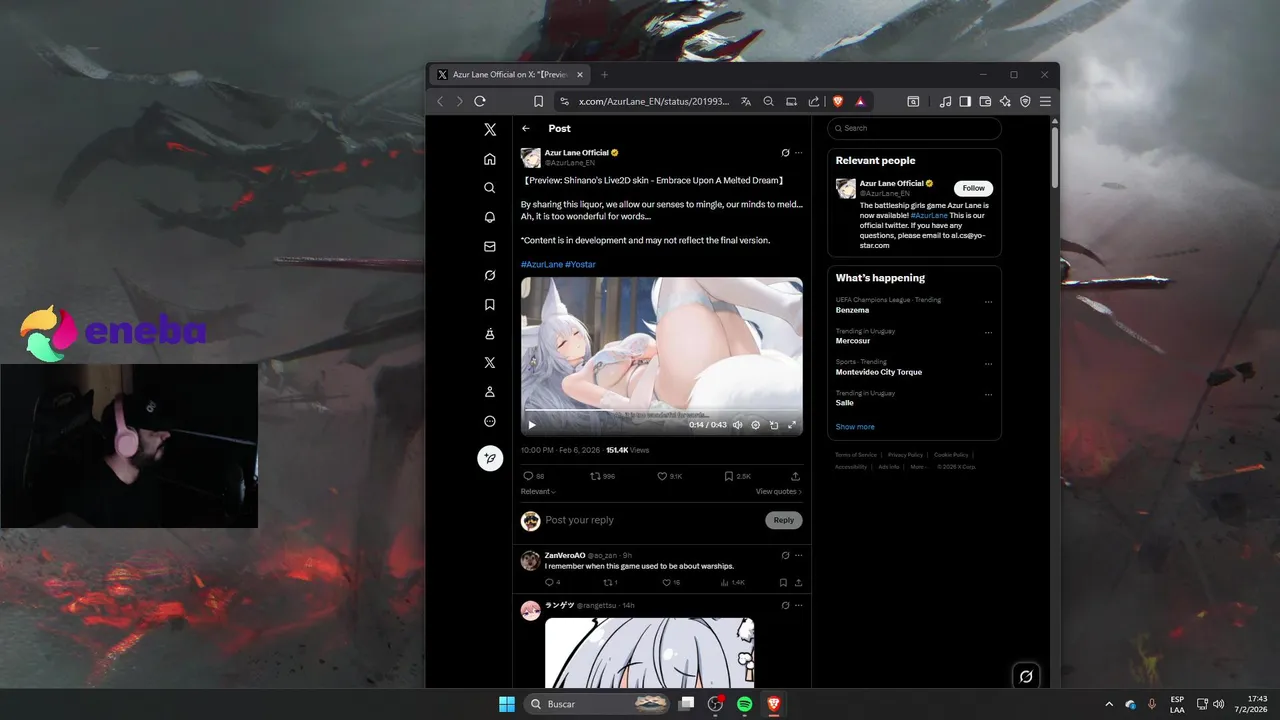
Task: Click the X logo at sidebar top
Action: pos(490,130)
